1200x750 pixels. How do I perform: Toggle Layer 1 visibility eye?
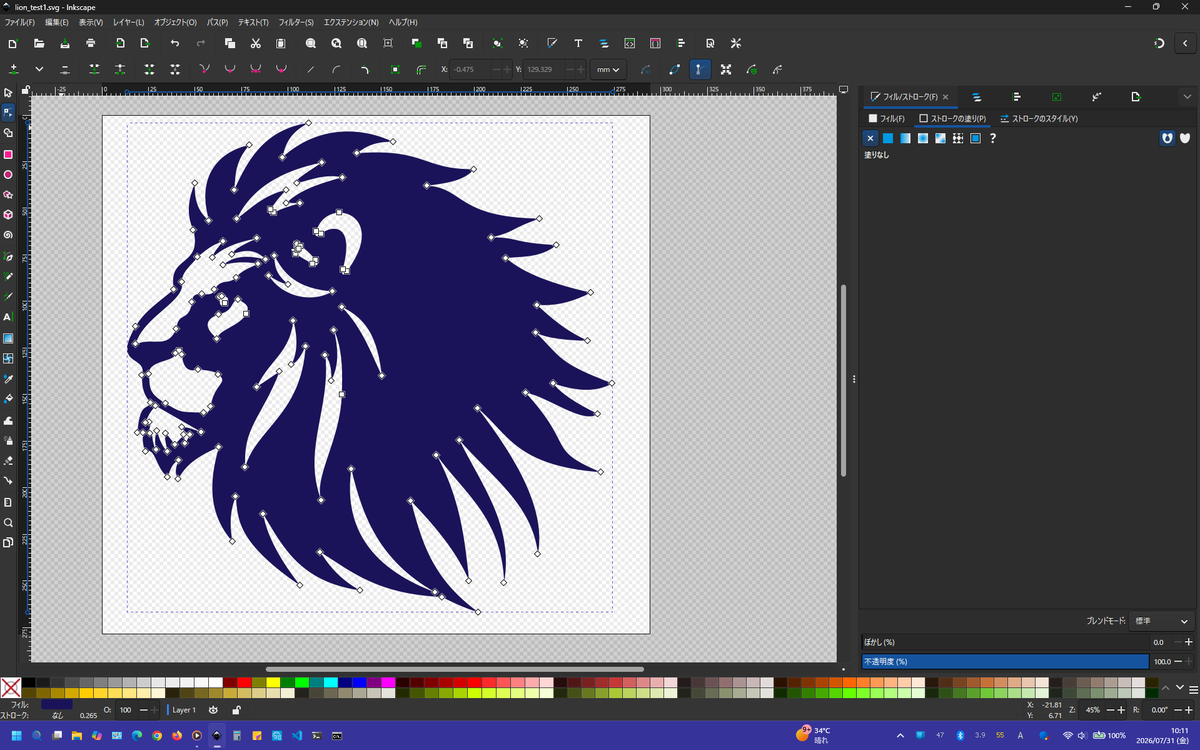click(213, 710)
